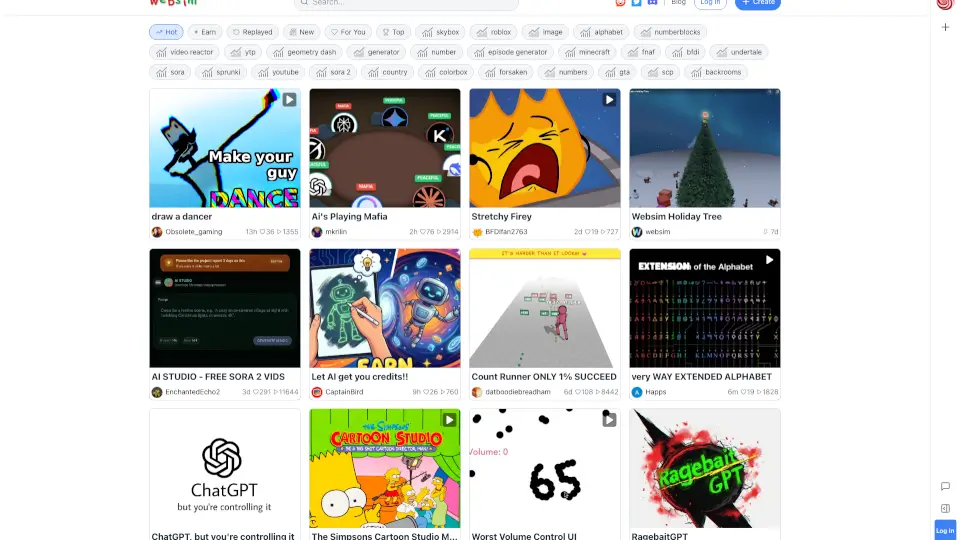Filter by the minecraft trending tag
960x540 pixels.
tap(587, 52)
